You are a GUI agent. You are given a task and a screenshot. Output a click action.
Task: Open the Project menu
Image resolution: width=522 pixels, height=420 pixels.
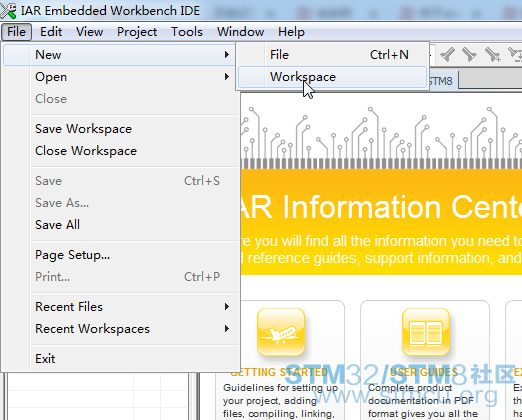point(137,32)
